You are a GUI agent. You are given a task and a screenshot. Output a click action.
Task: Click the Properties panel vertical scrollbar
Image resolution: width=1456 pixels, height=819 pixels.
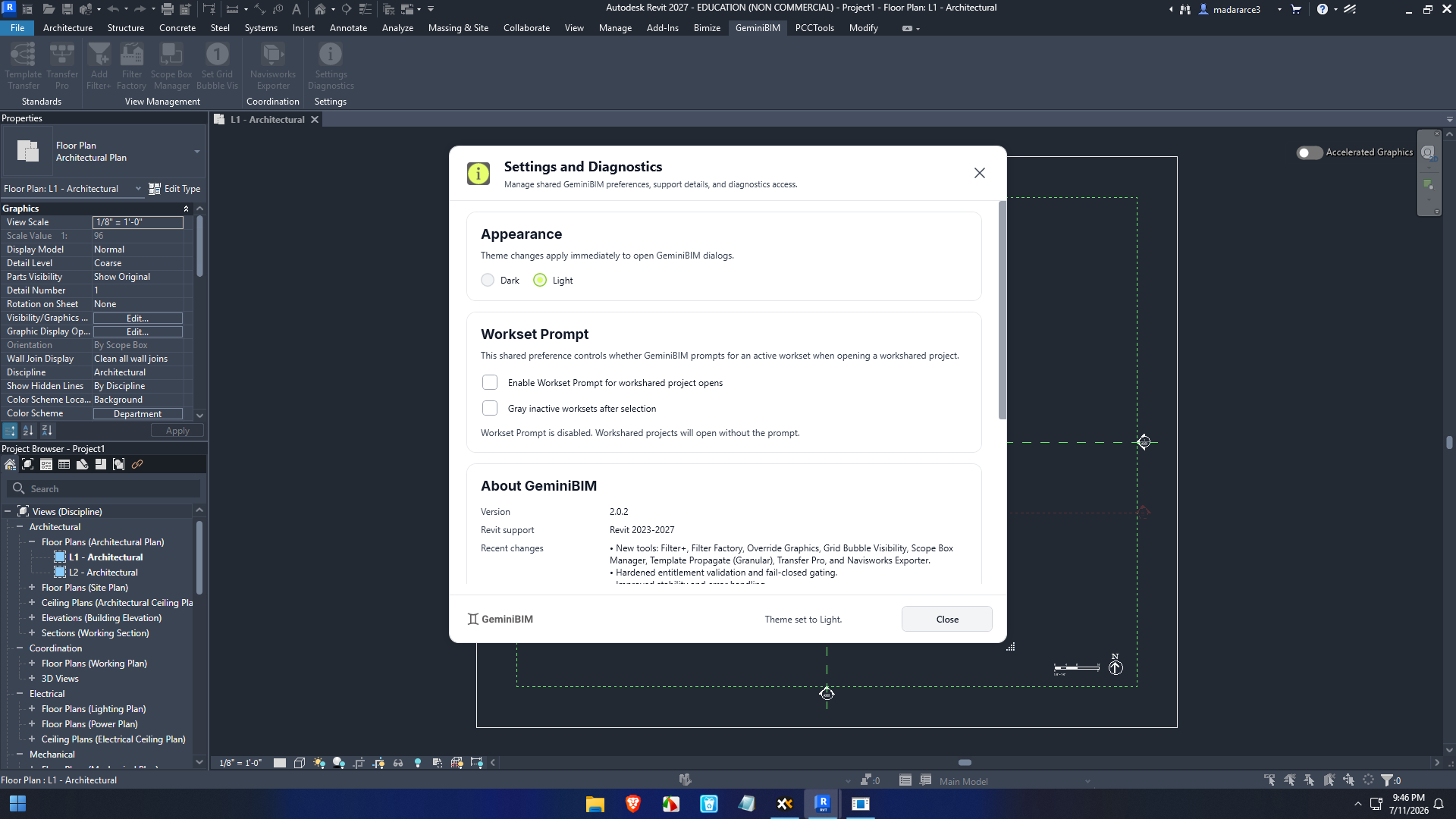[199, 246]
